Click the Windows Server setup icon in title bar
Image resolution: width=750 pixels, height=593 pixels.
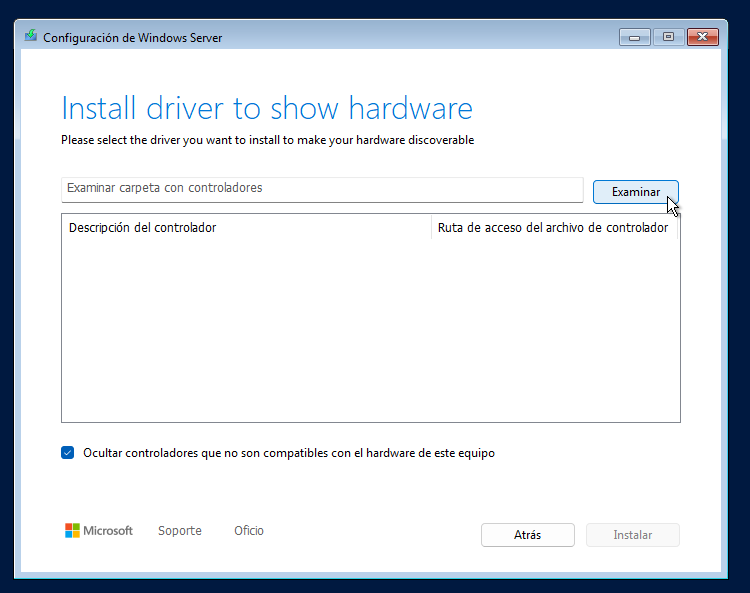coord(31,37)
